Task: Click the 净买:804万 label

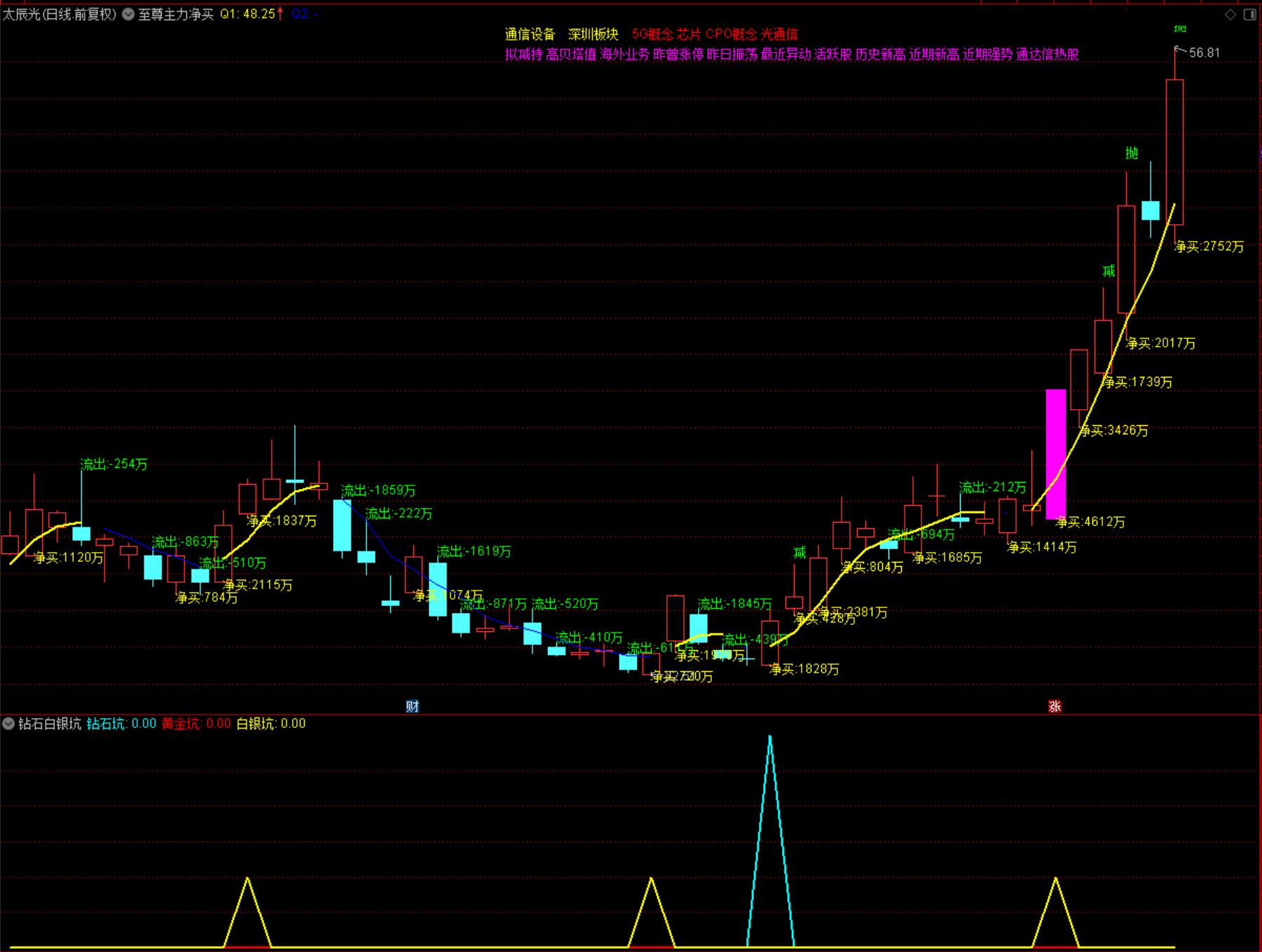Action: click(872, 567)
